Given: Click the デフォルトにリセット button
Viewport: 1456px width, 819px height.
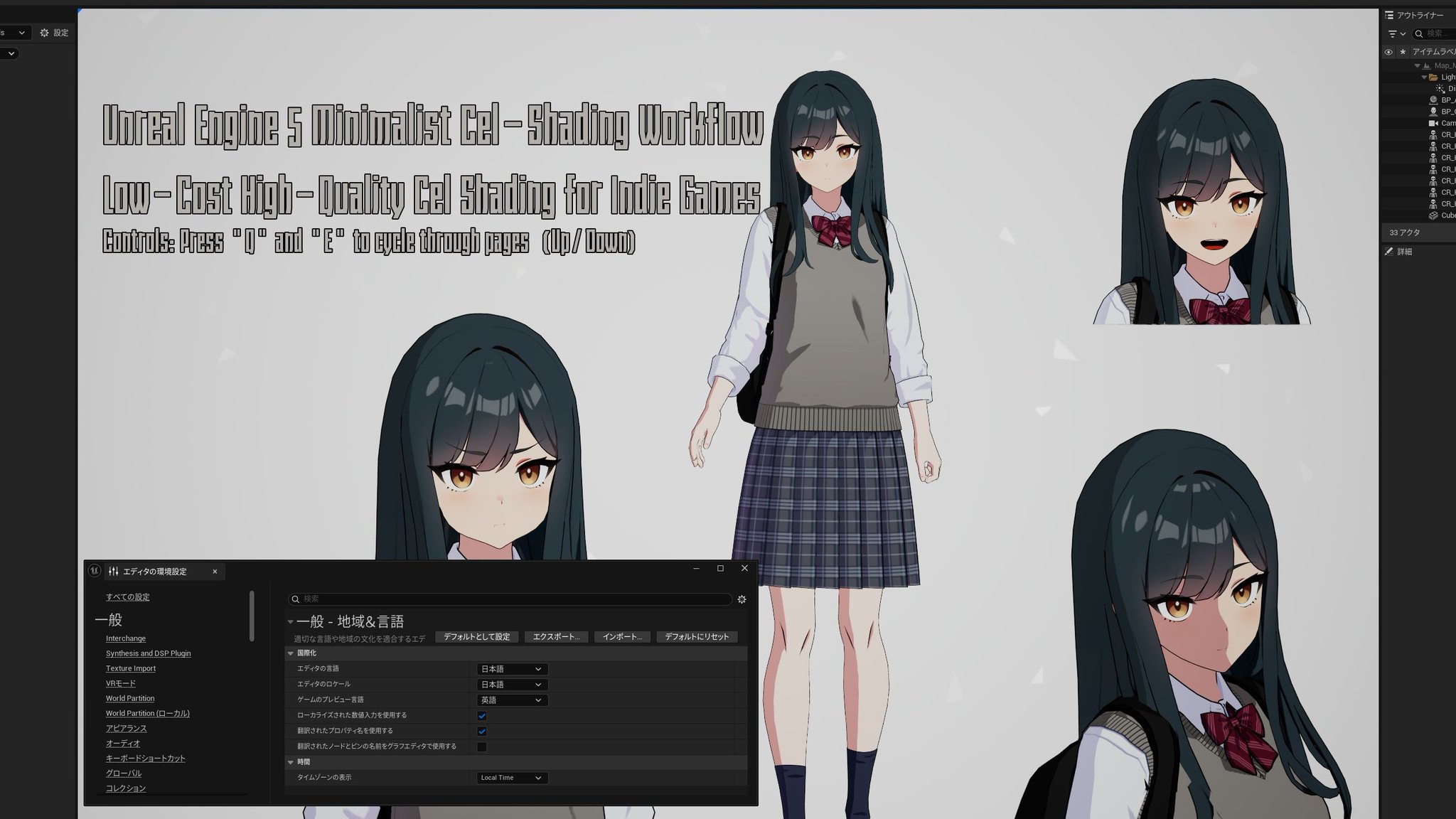Looking at the screenshot, I should [697, 637].
